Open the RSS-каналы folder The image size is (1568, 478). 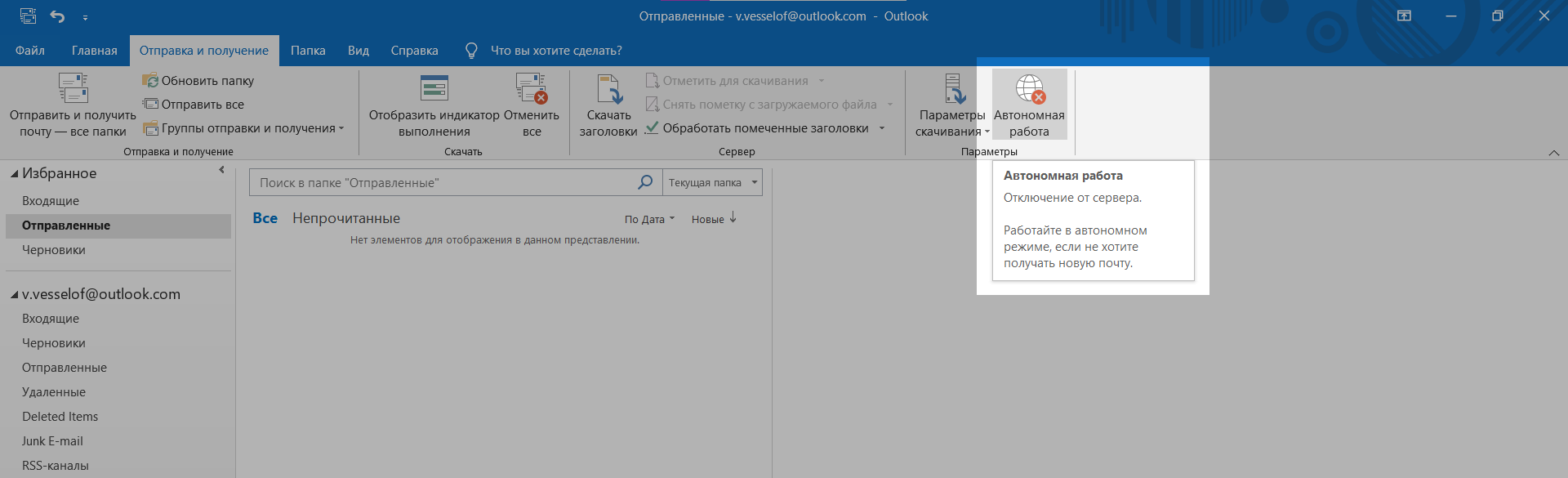click(56, 466)
